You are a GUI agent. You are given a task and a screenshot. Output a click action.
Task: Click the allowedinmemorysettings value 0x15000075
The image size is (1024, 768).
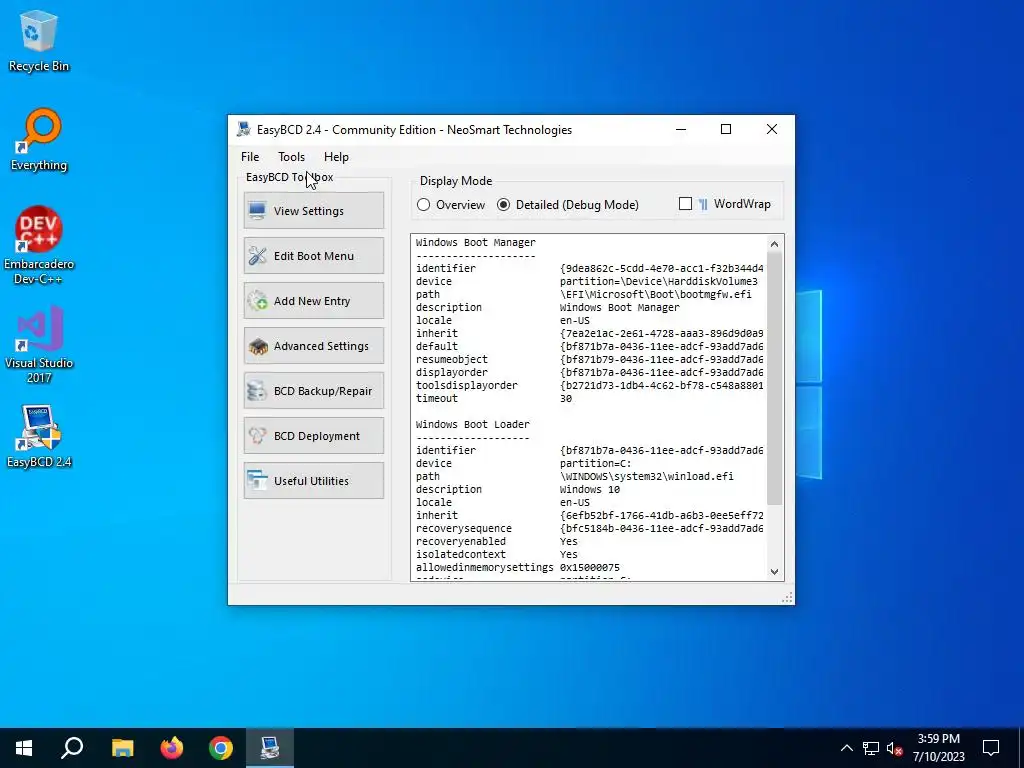tap(590, 568)
